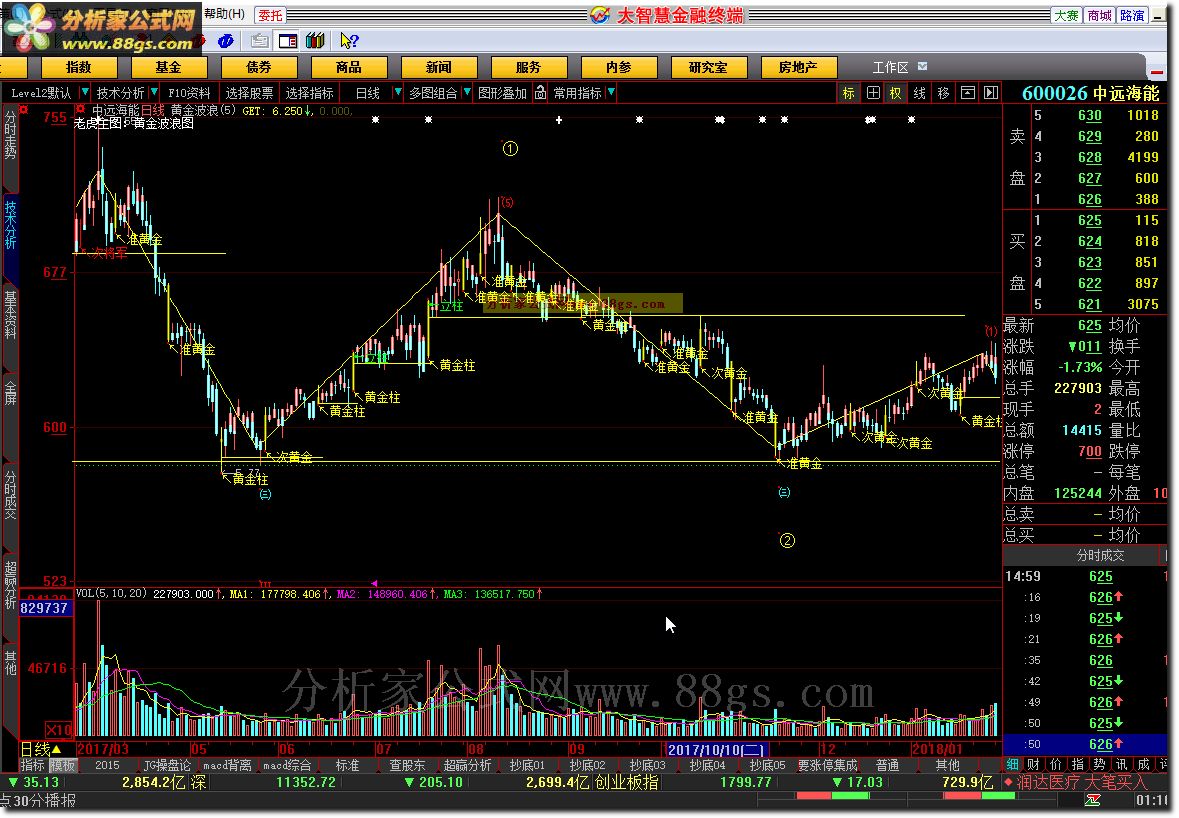Image resolution: width=1179 pixels, height=818 pixels.
Task: Toggle the 权 rights adjustment button
Action: (x=896, y=92)
